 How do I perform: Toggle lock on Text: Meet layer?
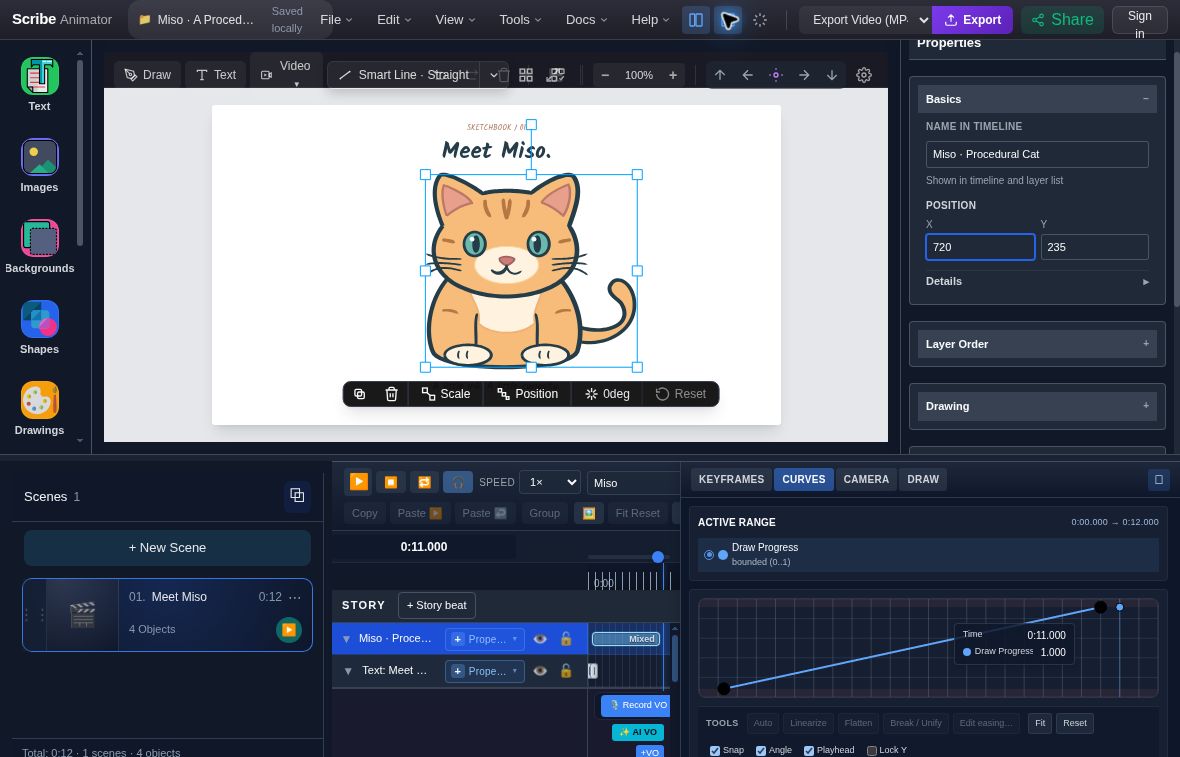pos(567,670)
